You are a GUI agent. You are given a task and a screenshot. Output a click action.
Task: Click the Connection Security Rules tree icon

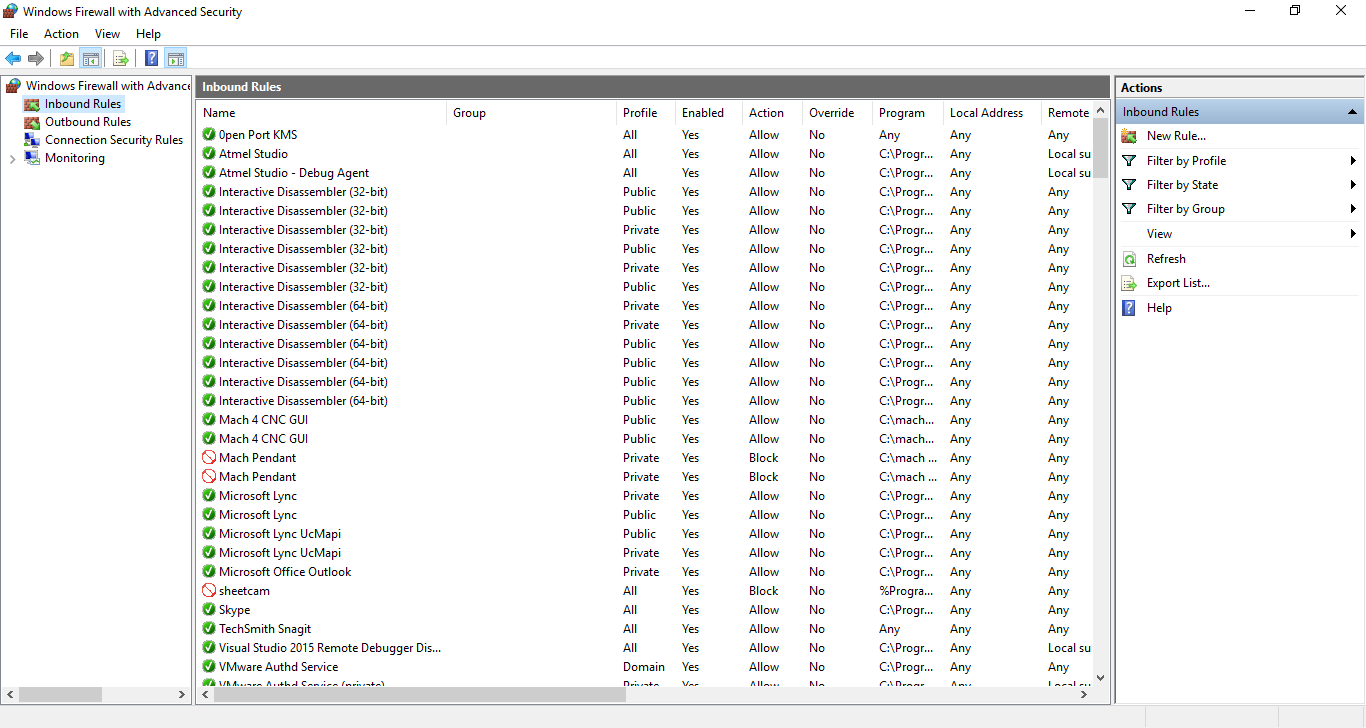coord(32,140)
